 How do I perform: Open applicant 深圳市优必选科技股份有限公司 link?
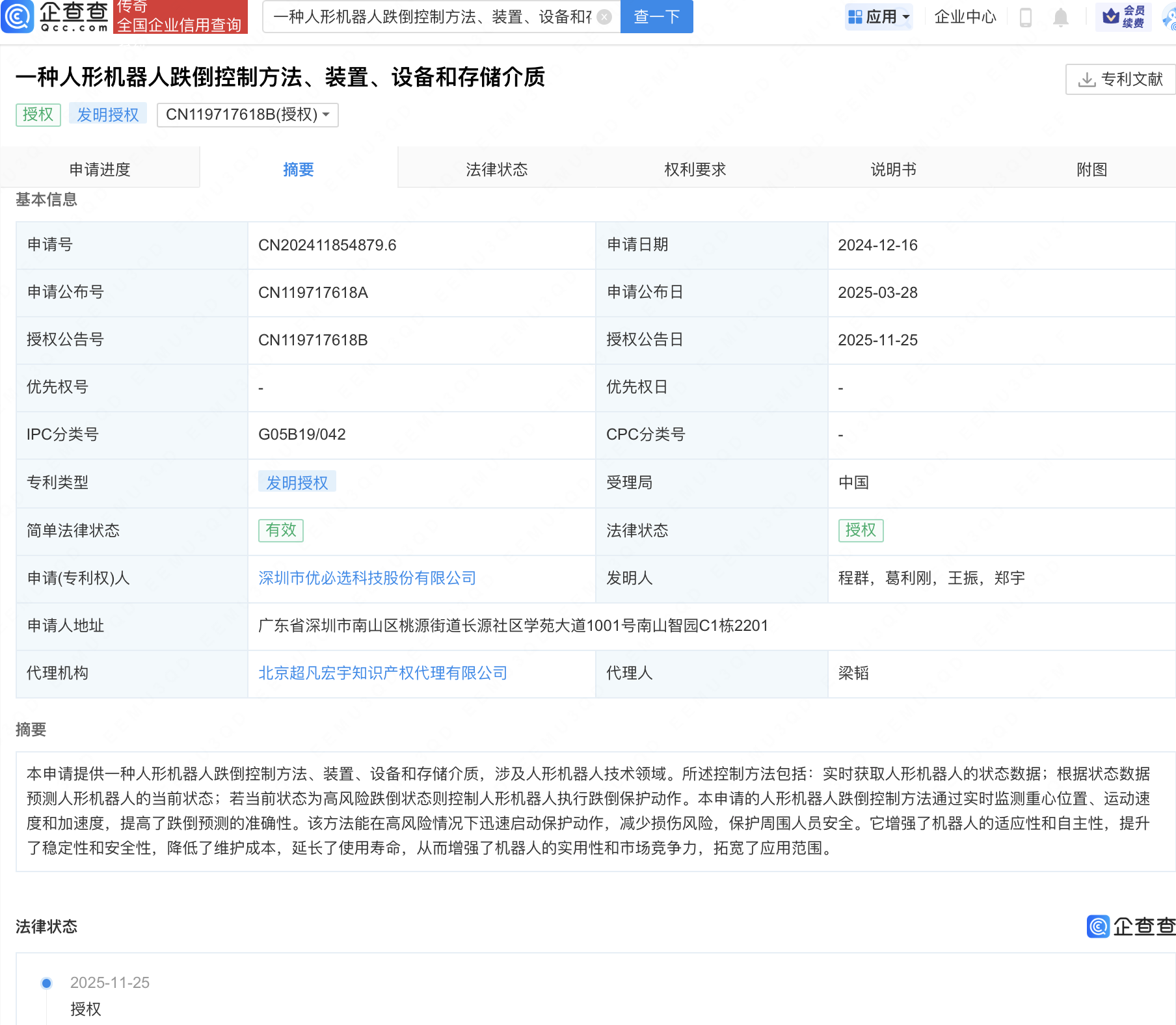click(x=367, y=578)
